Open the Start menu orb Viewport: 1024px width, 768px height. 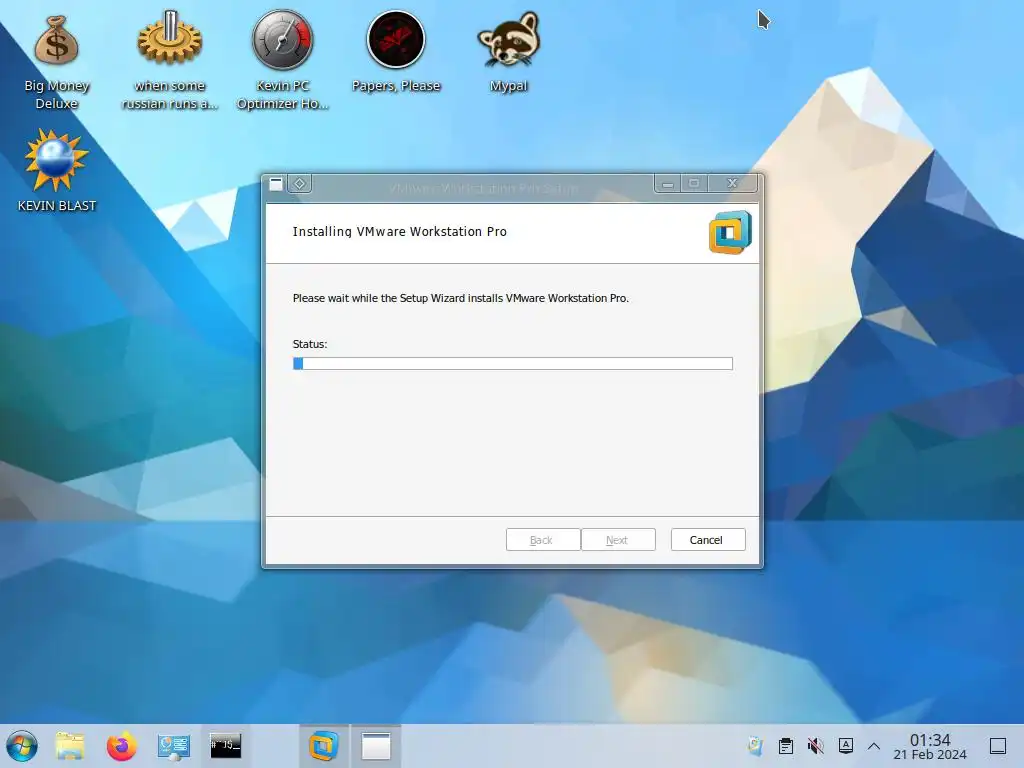22,746
